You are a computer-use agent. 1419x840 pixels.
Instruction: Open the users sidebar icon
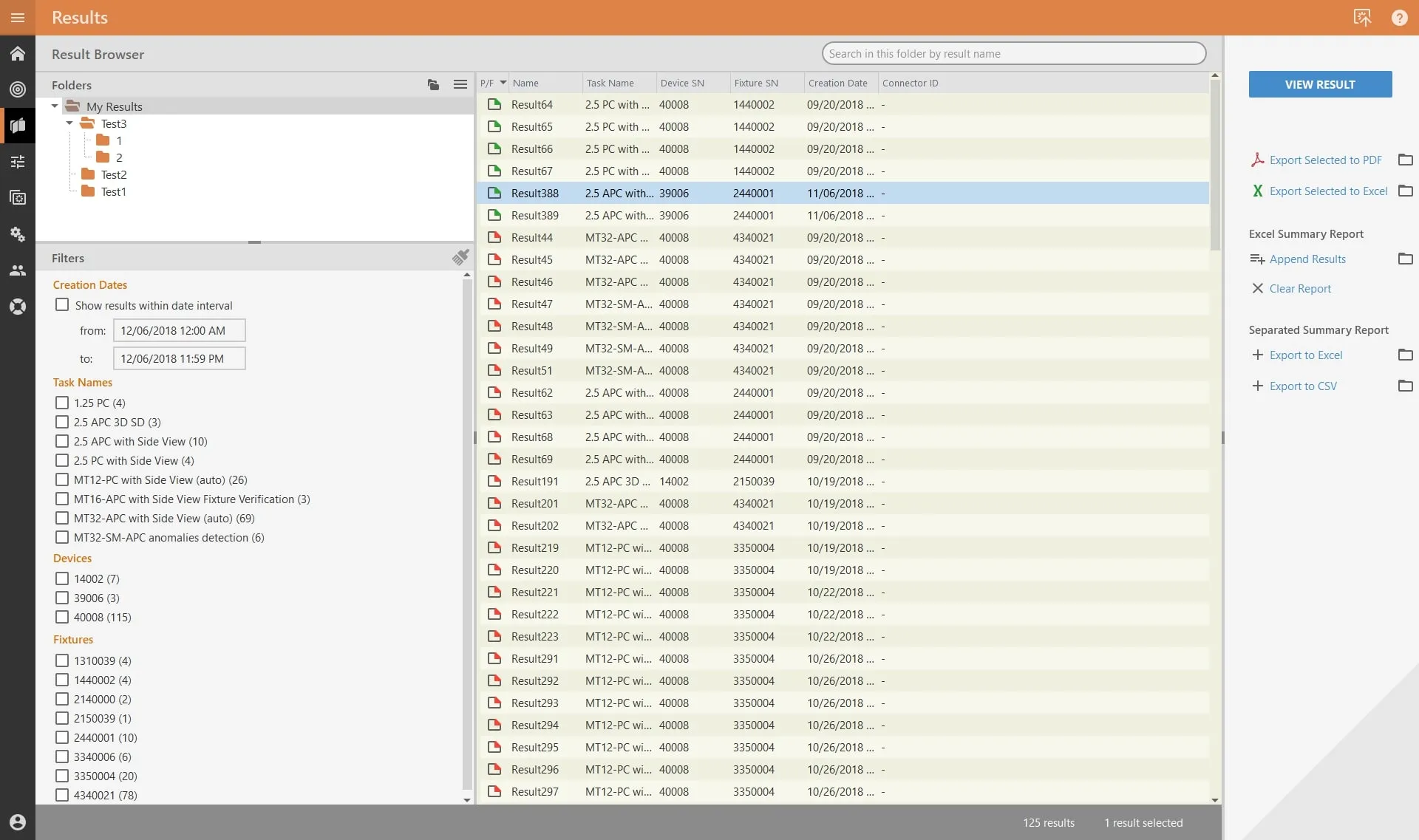click(18, 270)
